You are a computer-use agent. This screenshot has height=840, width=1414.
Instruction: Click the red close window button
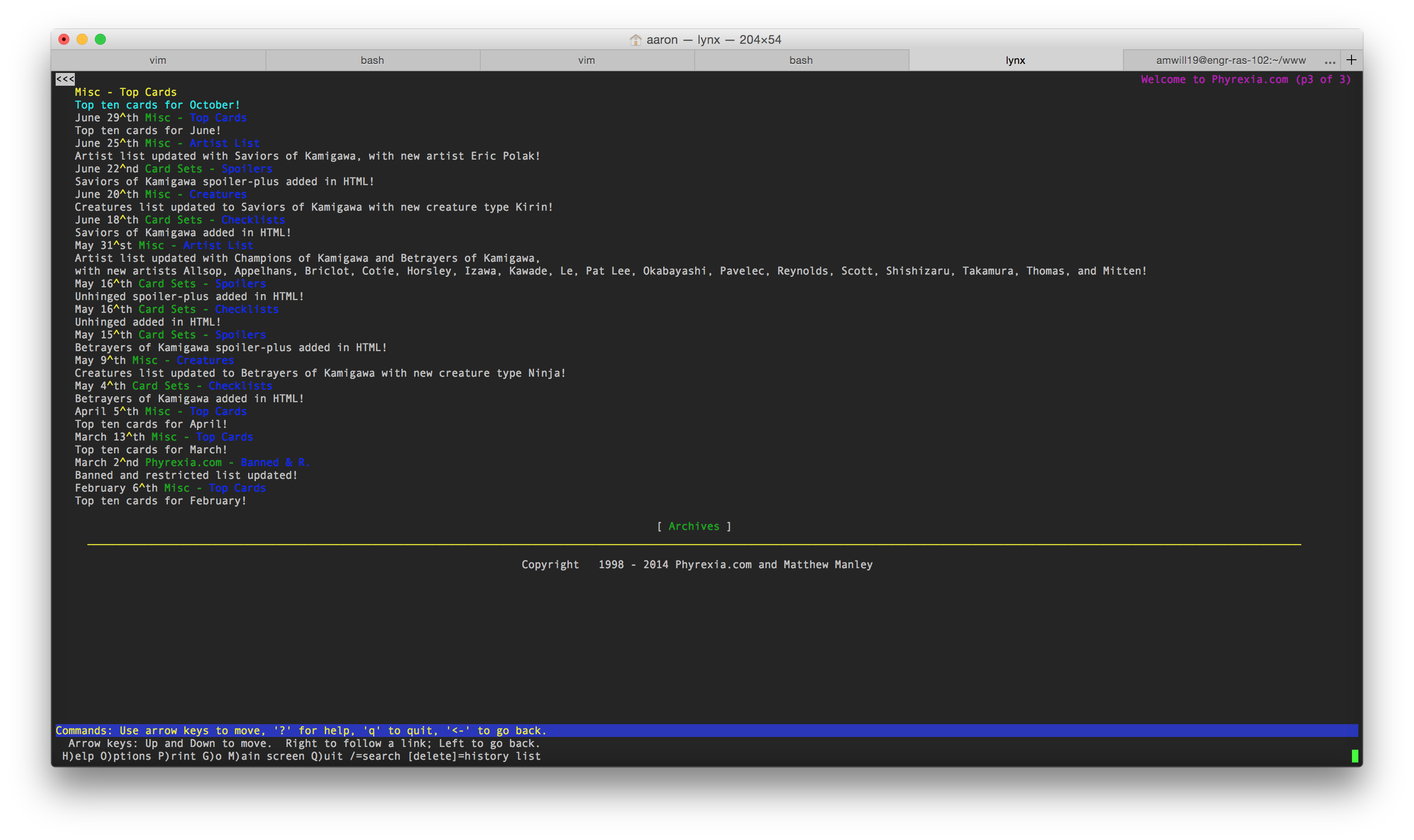click(64, 39)
